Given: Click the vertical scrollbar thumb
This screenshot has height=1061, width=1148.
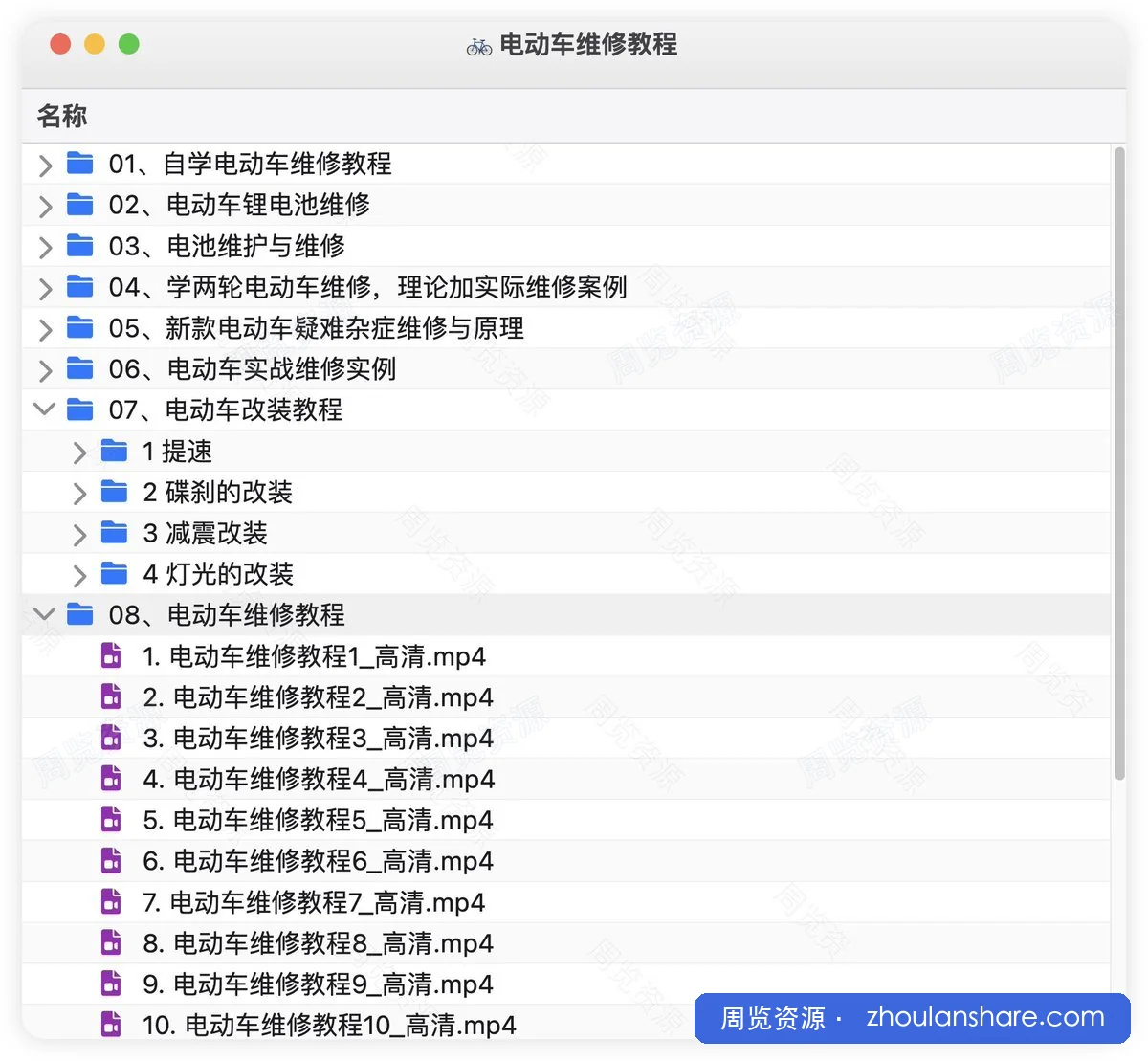Looking at the screenshot, I should pos(1119,463).
